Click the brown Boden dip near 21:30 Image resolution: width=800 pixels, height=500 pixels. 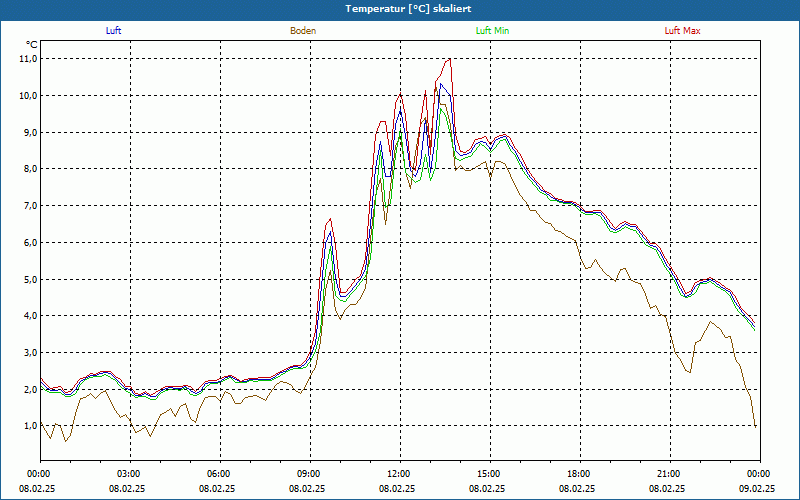click(689, 372)
